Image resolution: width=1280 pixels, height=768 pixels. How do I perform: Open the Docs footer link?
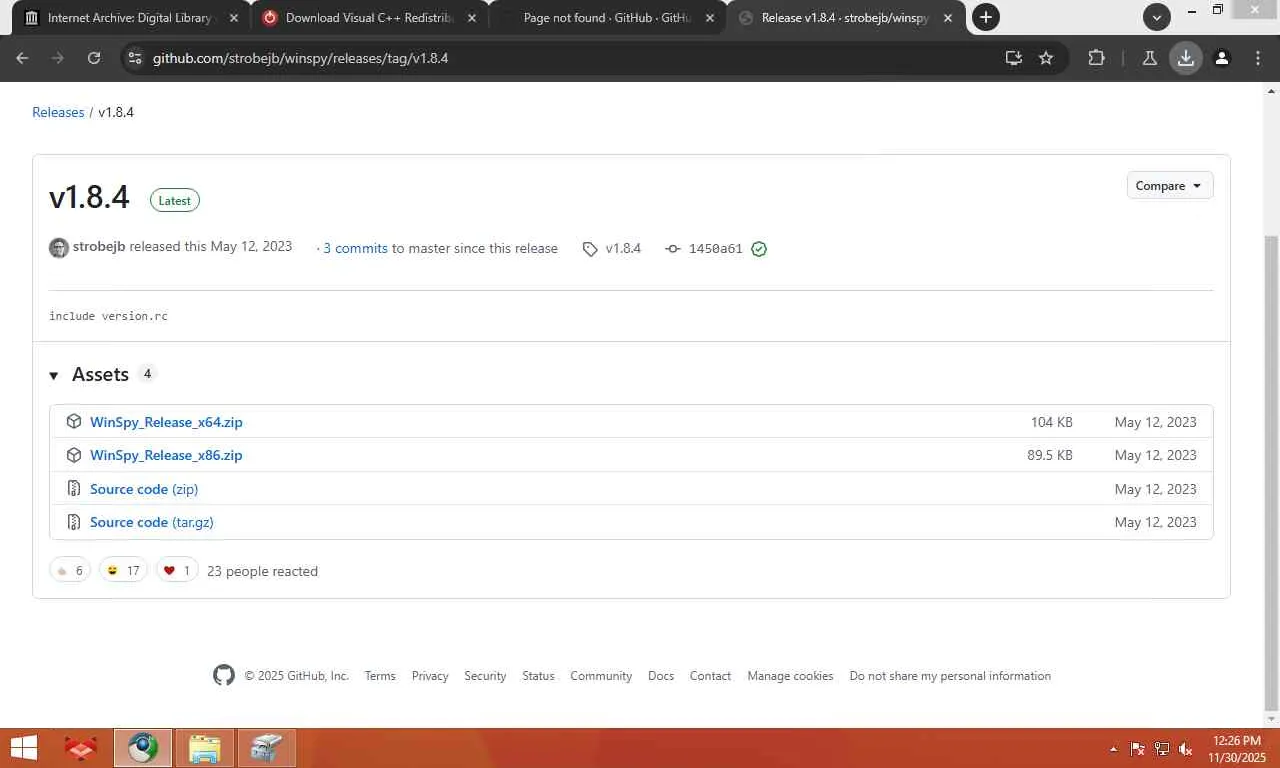[661, 676]
